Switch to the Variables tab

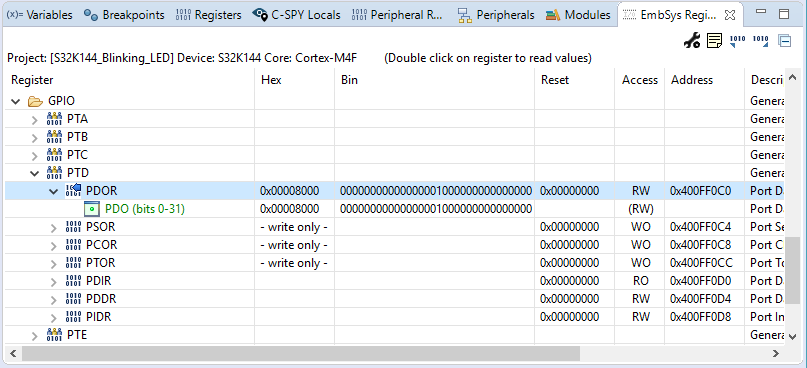(x=40, y=15)
